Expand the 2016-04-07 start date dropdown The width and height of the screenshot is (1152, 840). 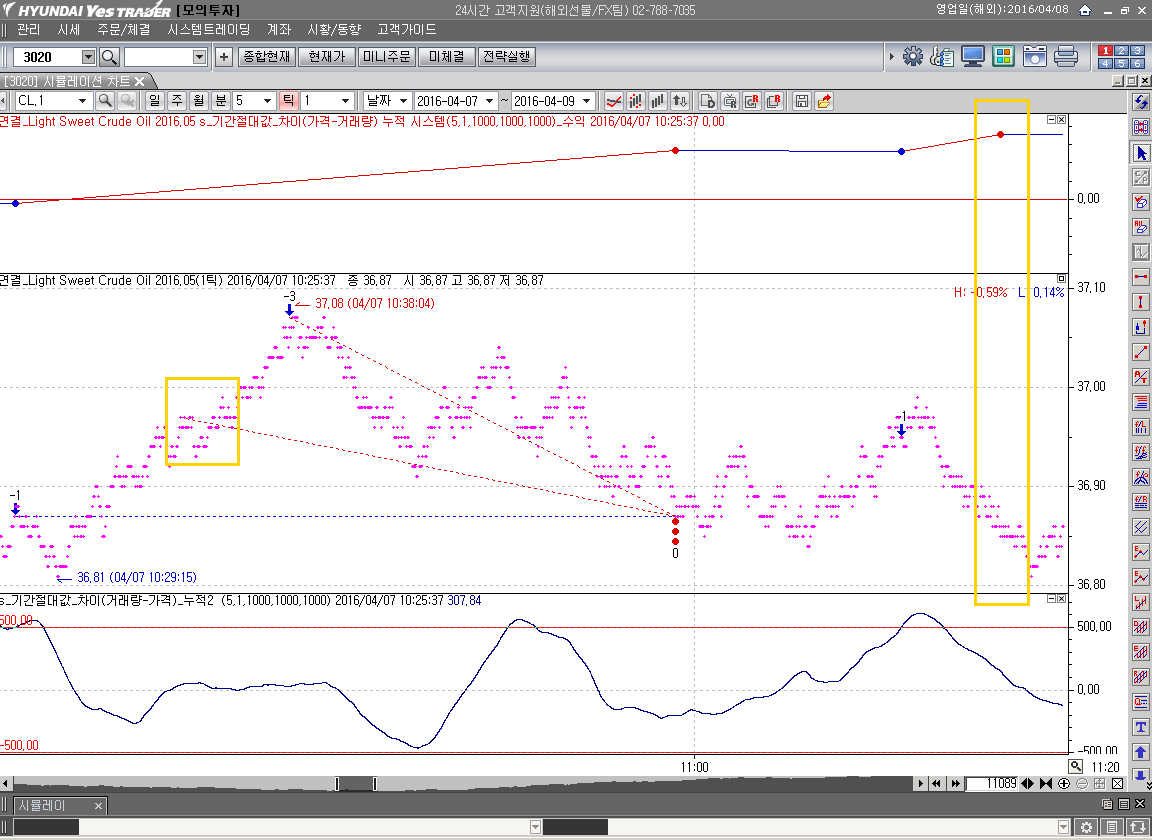click(487, 101)
